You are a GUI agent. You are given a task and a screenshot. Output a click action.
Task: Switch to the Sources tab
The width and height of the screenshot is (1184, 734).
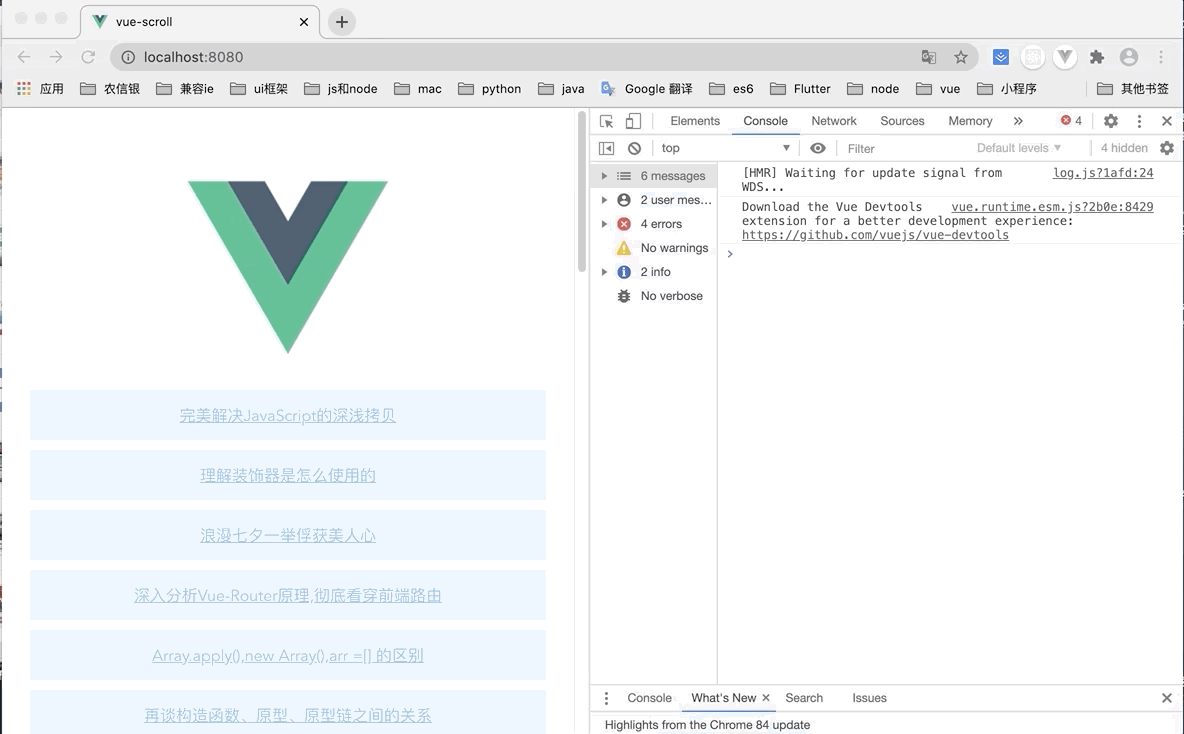902,121
